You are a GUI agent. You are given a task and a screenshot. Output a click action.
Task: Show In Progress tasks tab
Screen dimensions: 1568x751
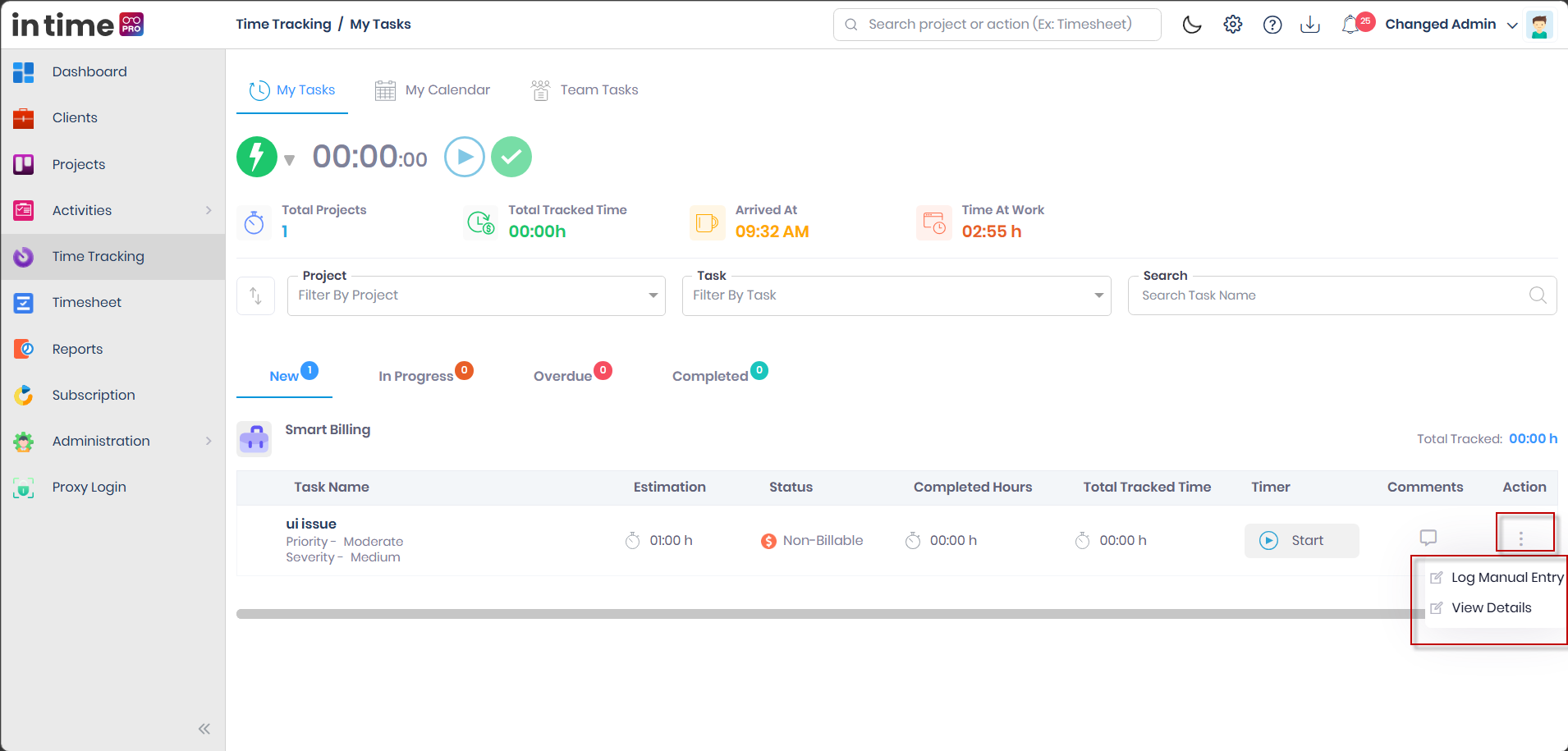coord(424,375)
